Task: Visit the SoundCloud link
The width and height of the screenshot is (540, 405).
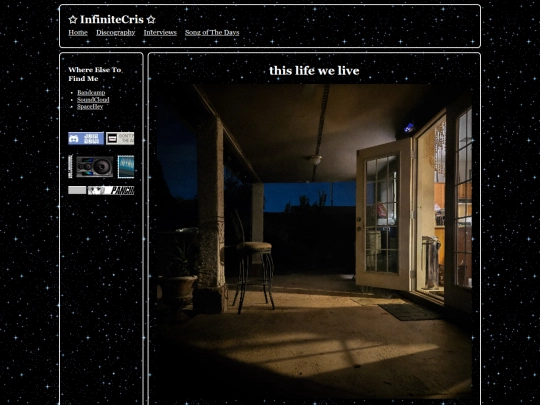Action: (x=93, y=100)
